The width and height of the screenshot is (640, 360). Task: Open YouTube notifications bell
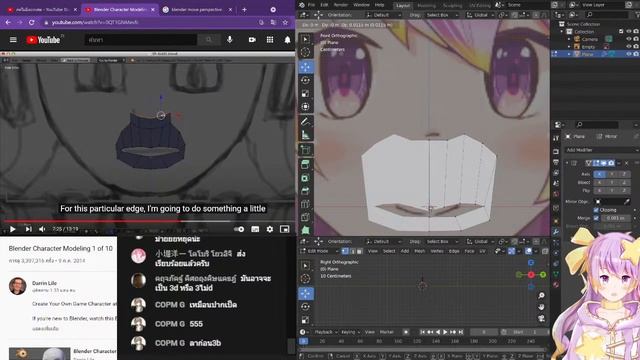tap(287, 40)
